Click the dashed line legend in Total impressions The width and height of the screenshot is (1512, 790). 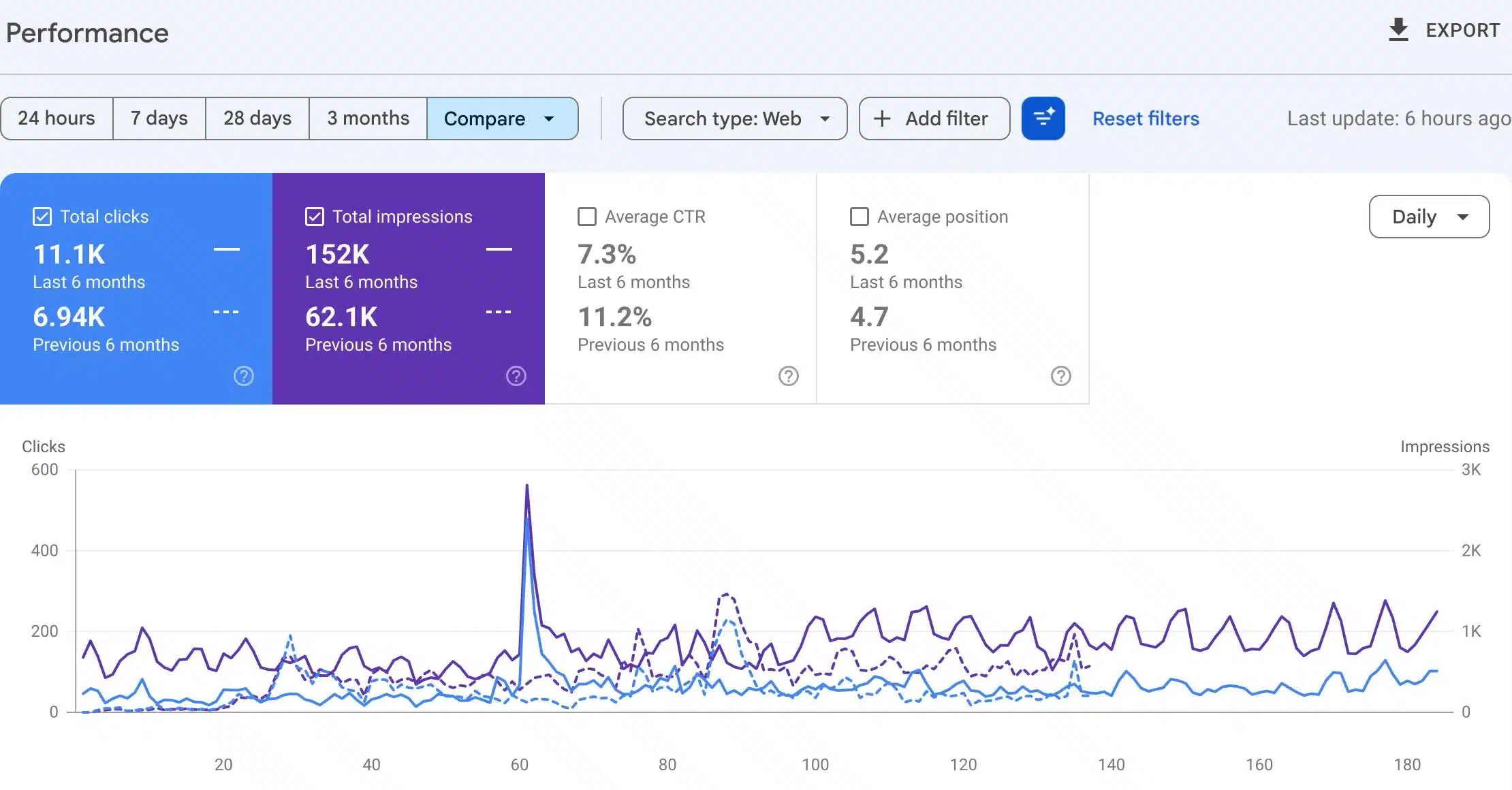(x=499, y=312)
